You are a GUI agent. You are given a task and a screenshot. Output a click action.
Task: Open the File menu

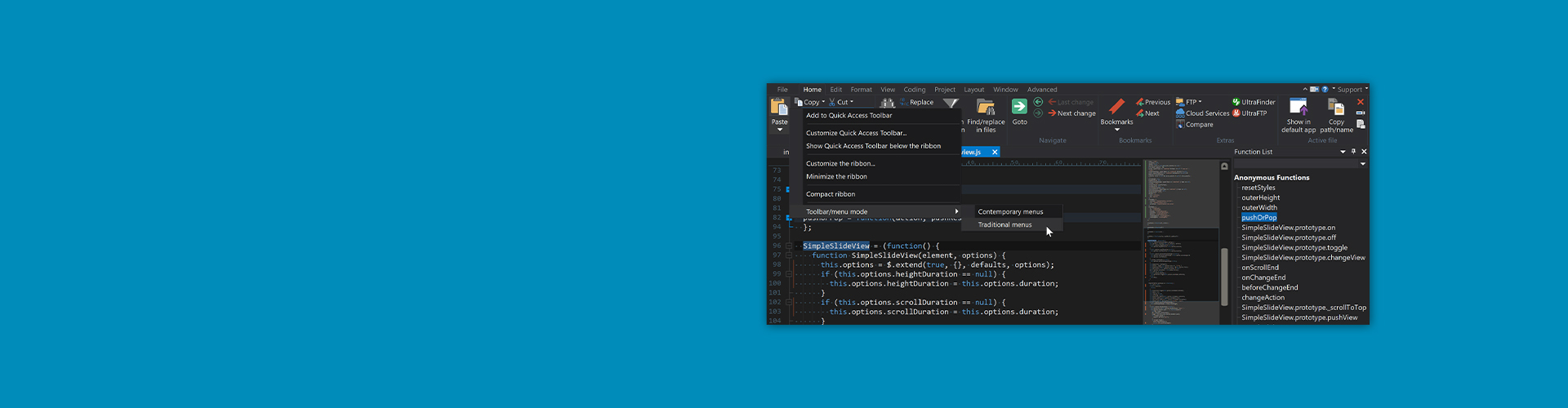pos(782,90)
